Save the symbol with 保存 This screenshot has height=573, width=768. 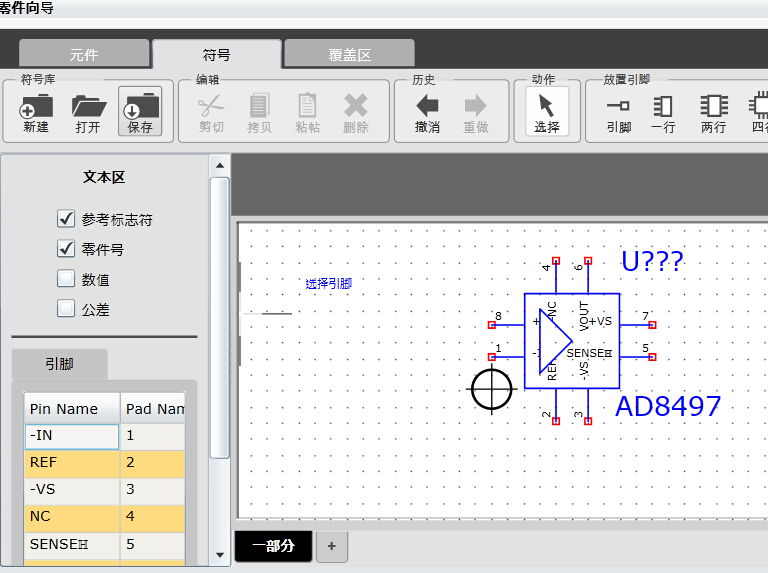pyautogui.click(x=140, y=111)
